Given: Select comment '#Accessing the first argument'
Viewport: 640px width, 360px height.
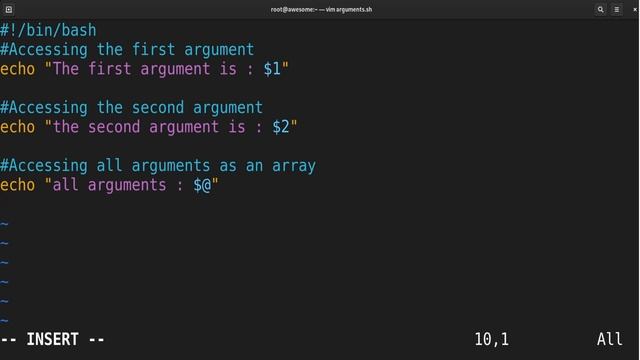Looking at the screenshot, I should click(127, 50).
